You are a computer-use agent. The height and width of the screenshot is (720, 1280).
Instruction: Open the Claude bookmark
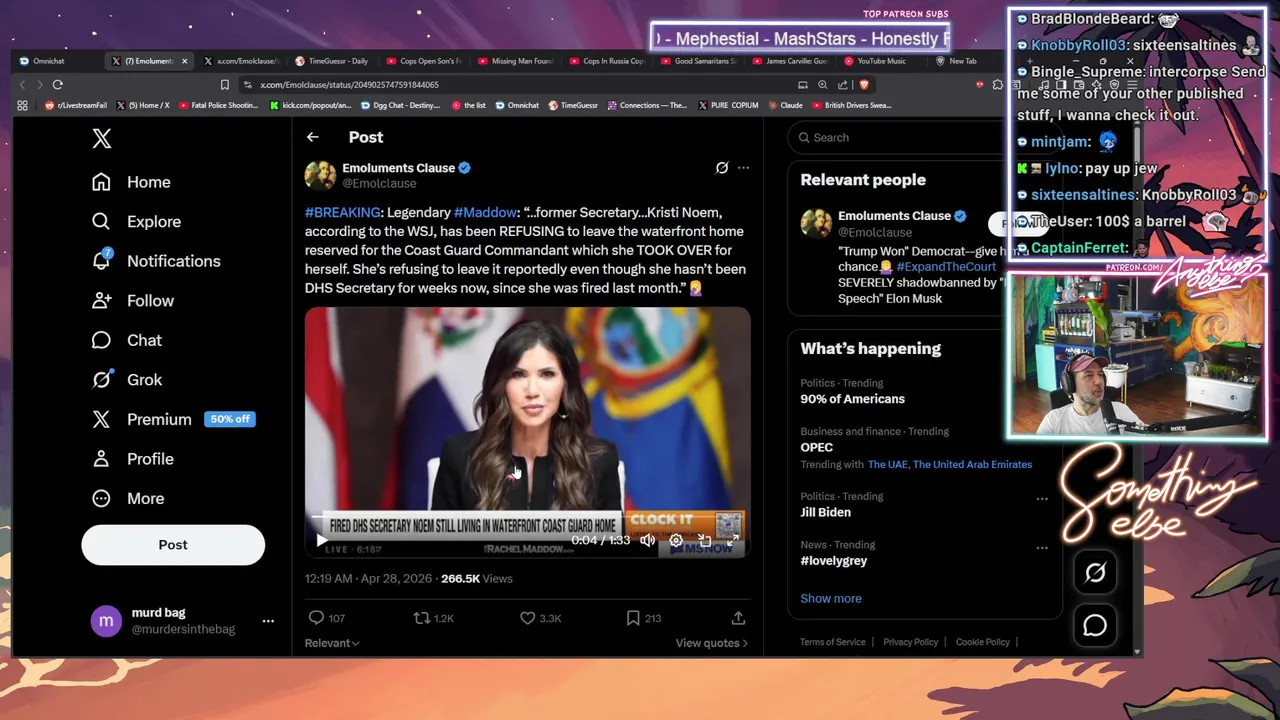coord(785,105)
